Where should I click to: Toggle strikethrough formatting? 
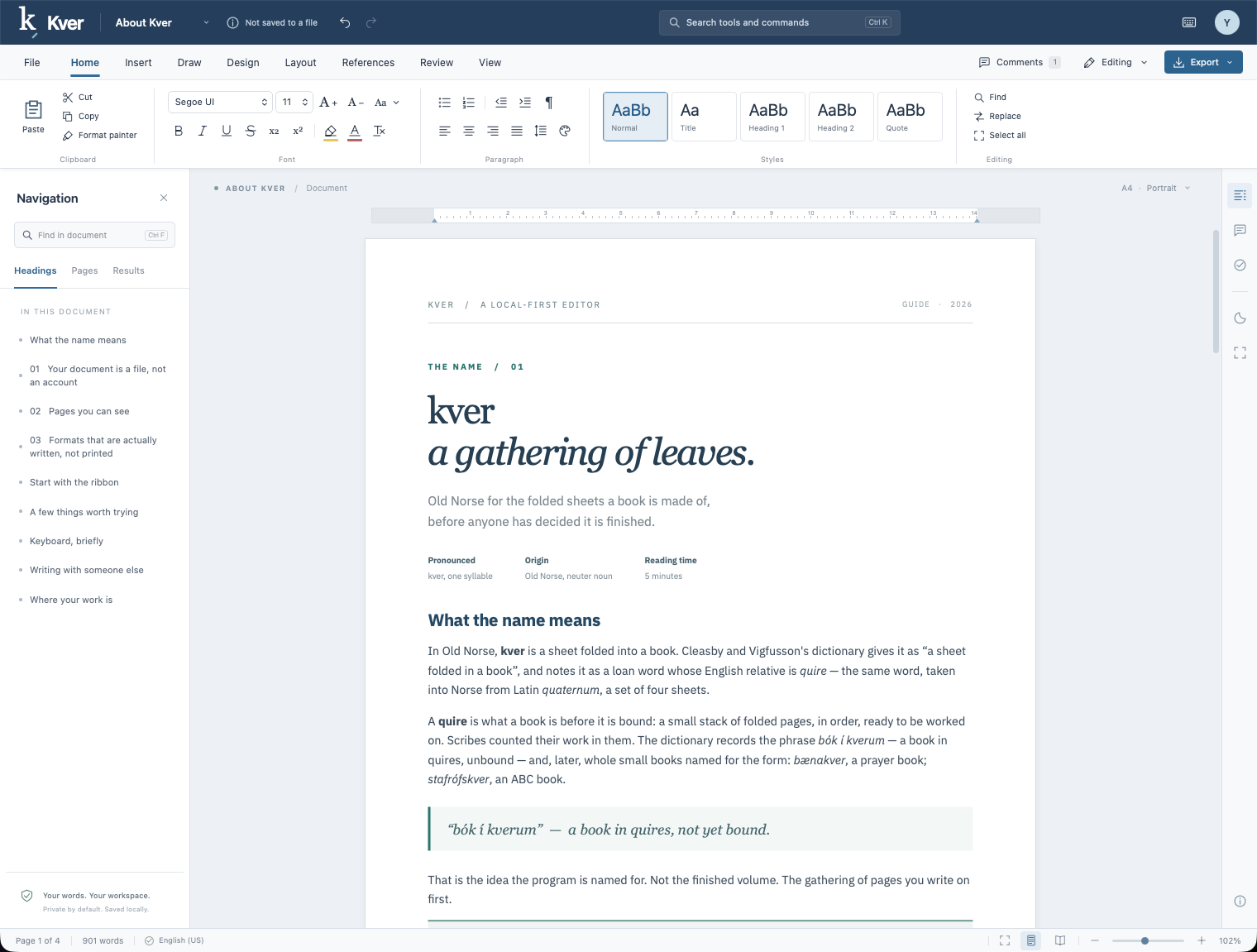(x=251, y=131)
